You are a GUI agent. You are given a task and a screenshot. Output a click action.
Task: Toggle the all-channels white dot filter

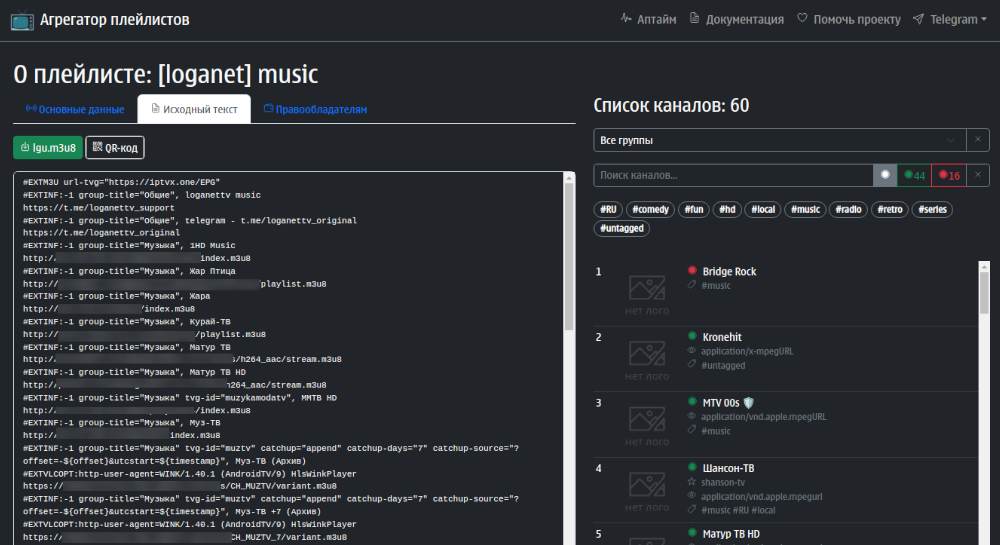(x=885, y=175)
